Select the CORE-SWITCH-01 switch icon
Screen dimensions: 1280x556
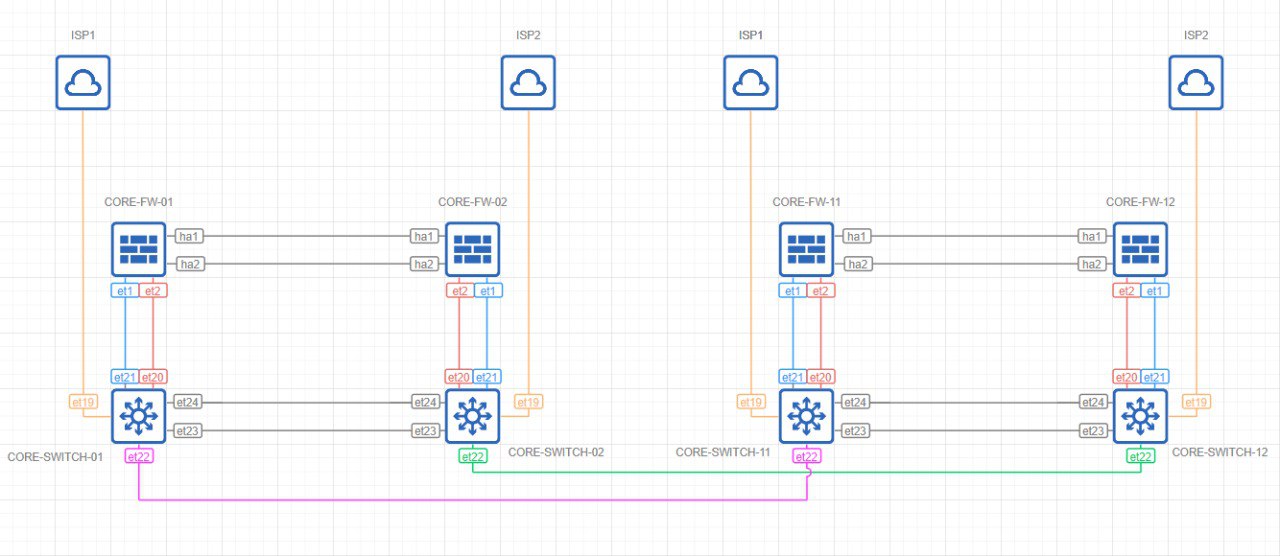(138, 416)
